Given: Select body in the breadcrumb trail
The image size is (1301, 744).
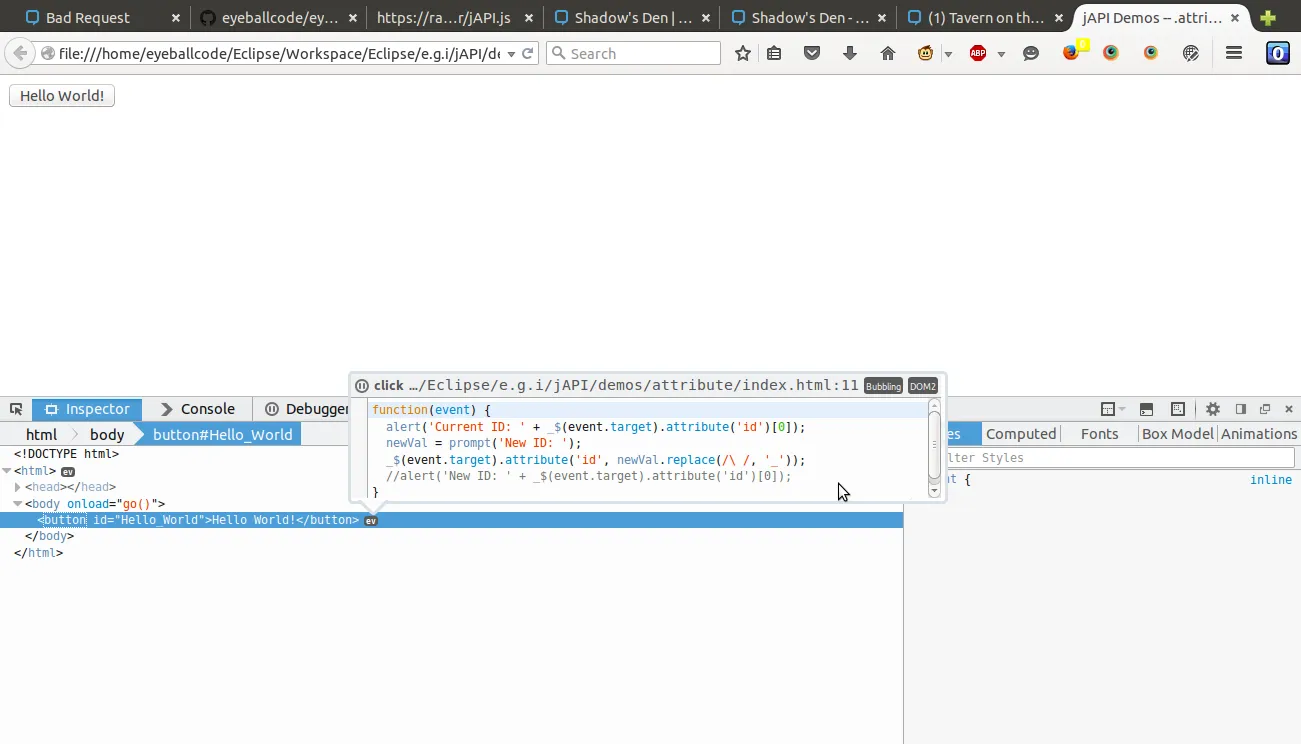Looking at the screenshot, I should [x=107, y=434].
